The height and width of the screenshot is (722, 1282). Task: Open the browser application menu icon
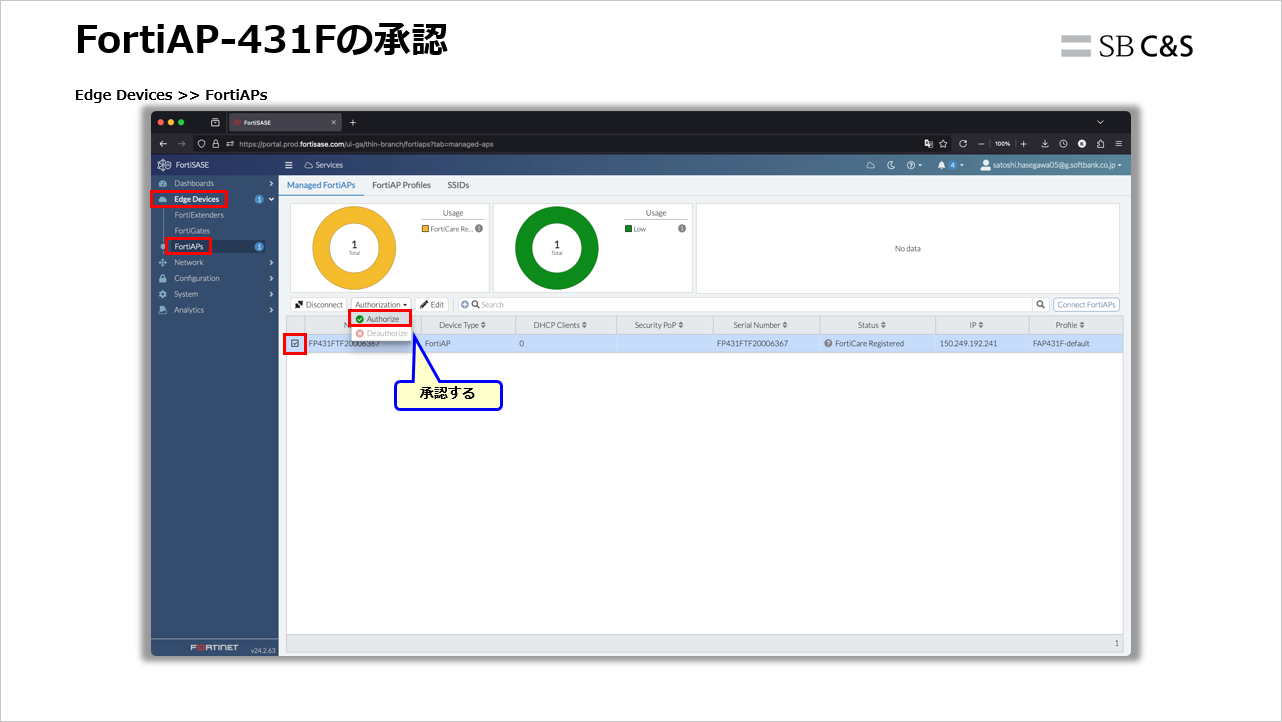(1118, 144)
